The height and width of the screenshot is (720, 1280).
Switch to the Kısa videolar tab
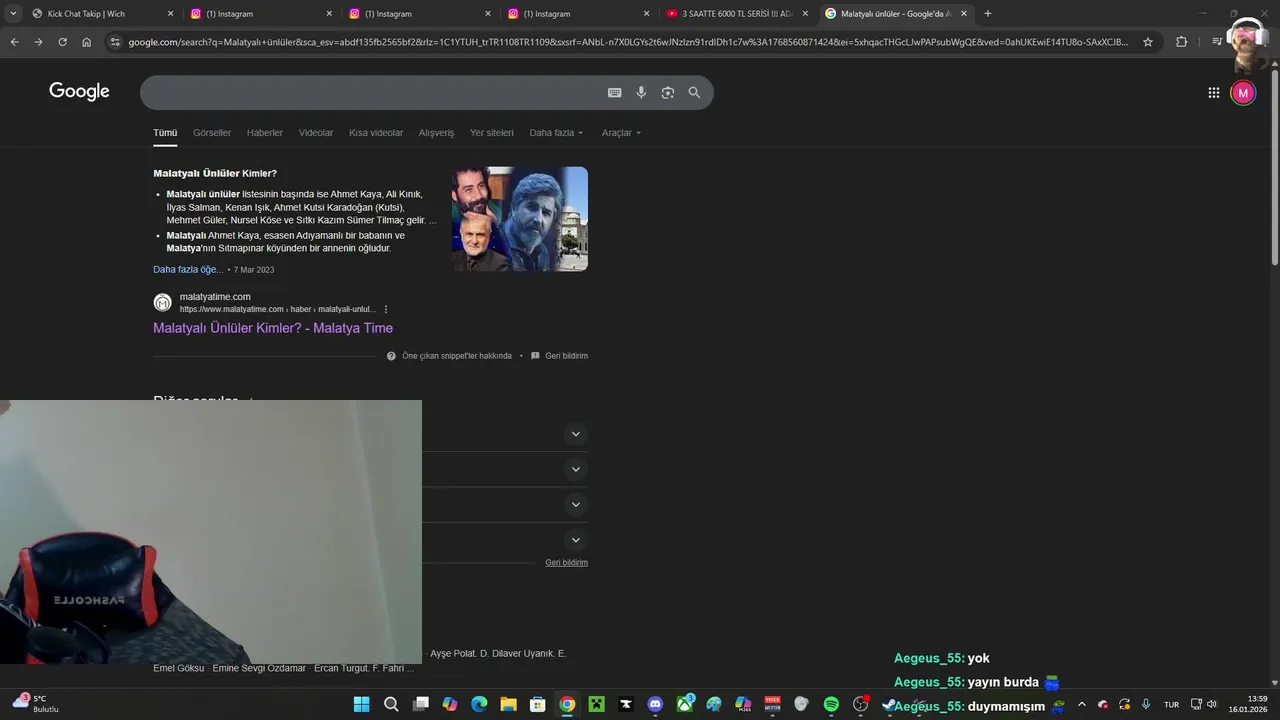coord(376,133)
